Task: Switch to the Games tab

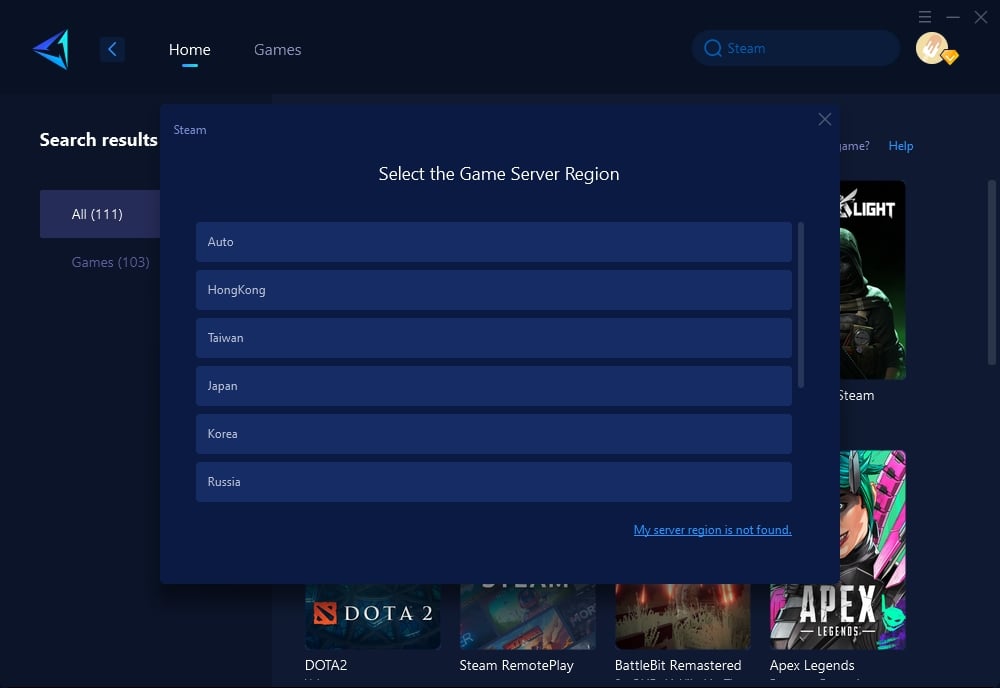Action: coord(277,50)
